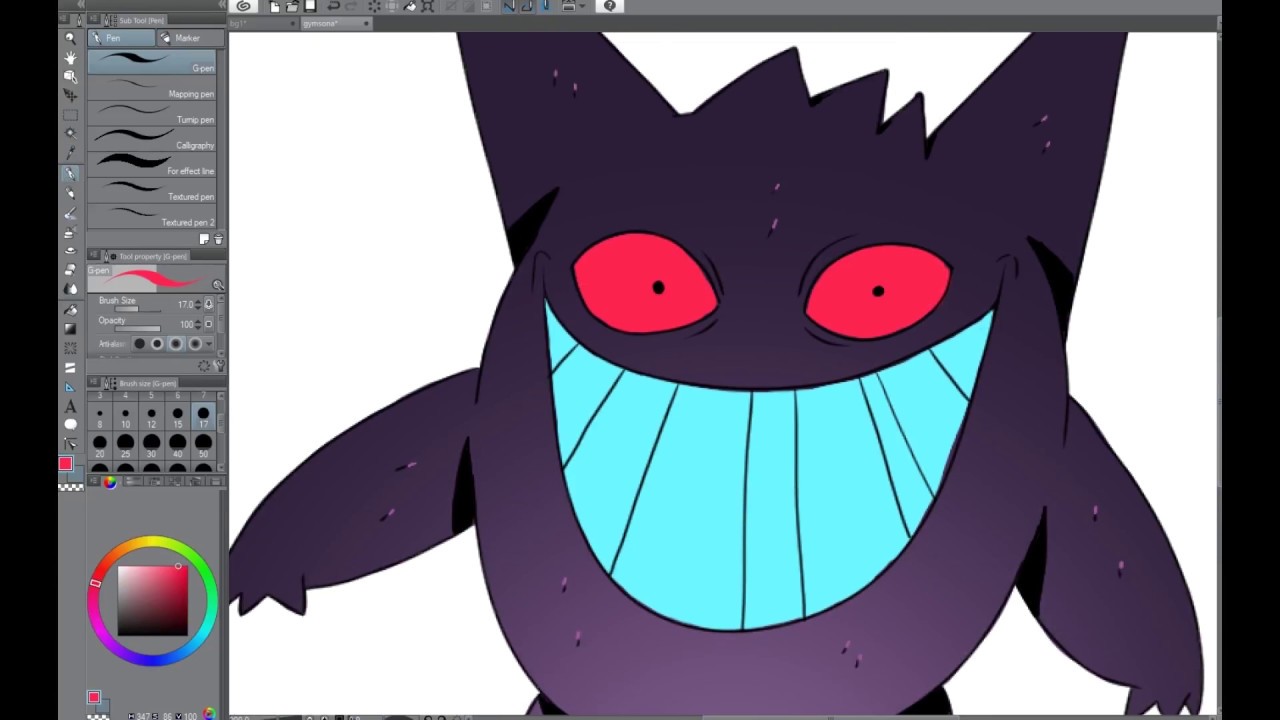Screen dimensions: 1280x720
Task: Open a file from toolbar
Action: pyautogui.click(x=292, y=6)
